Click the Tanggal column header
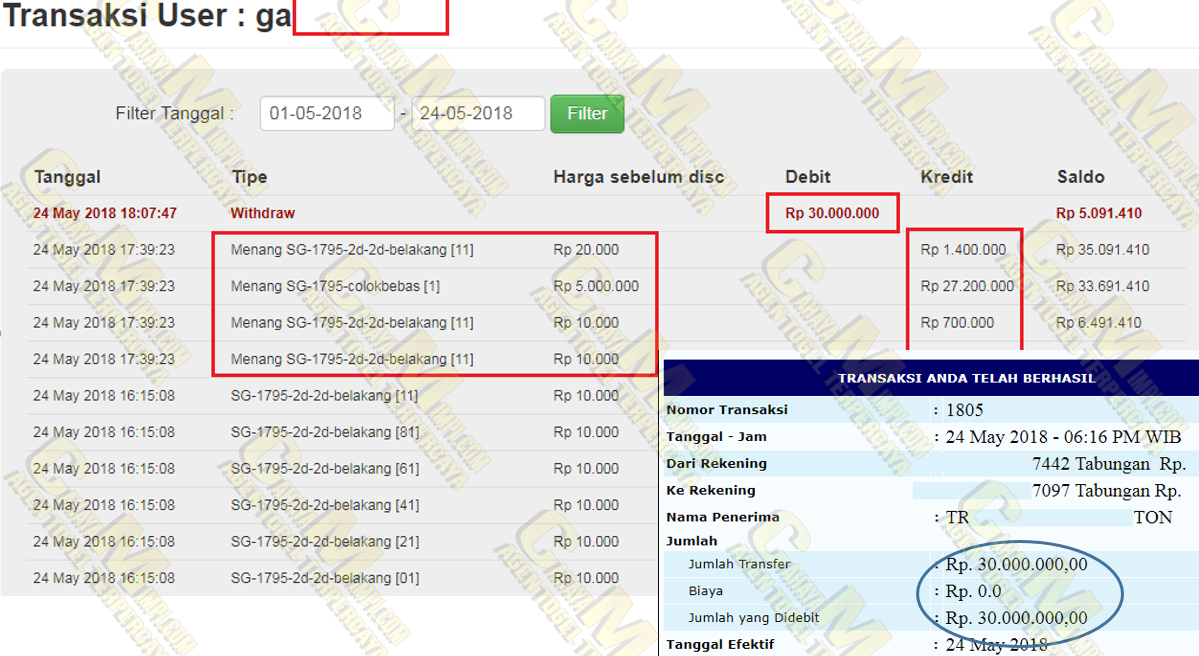This screenshot has width=1199, height=656. point(67,177)
